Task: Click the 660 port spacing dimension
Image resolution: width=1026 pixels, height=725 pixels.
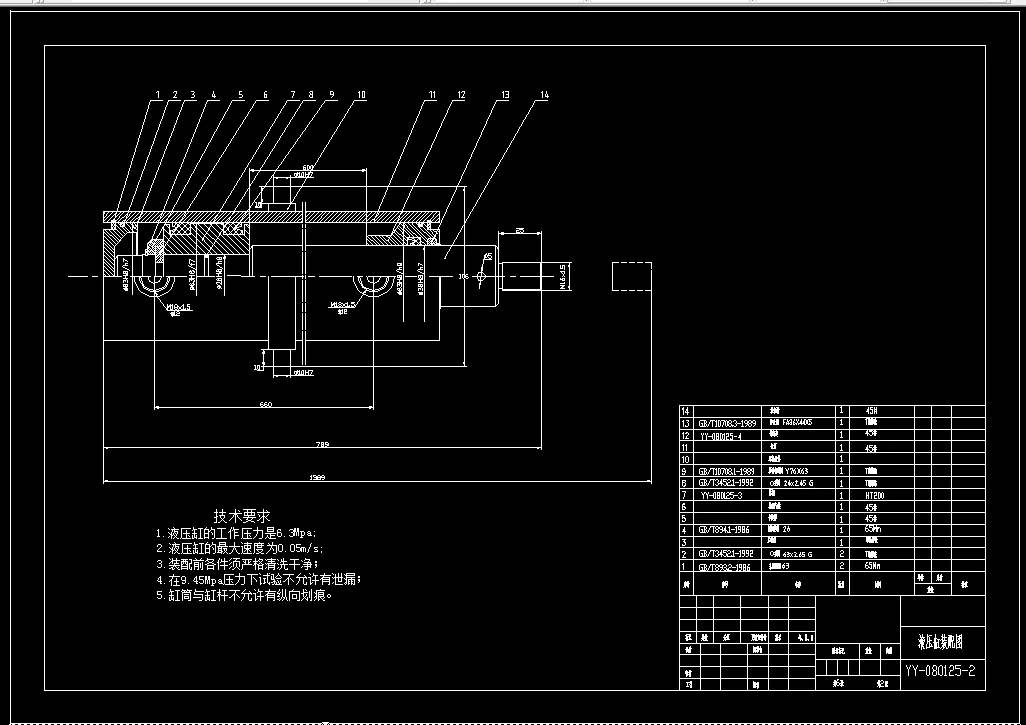Action: (266, 405)
